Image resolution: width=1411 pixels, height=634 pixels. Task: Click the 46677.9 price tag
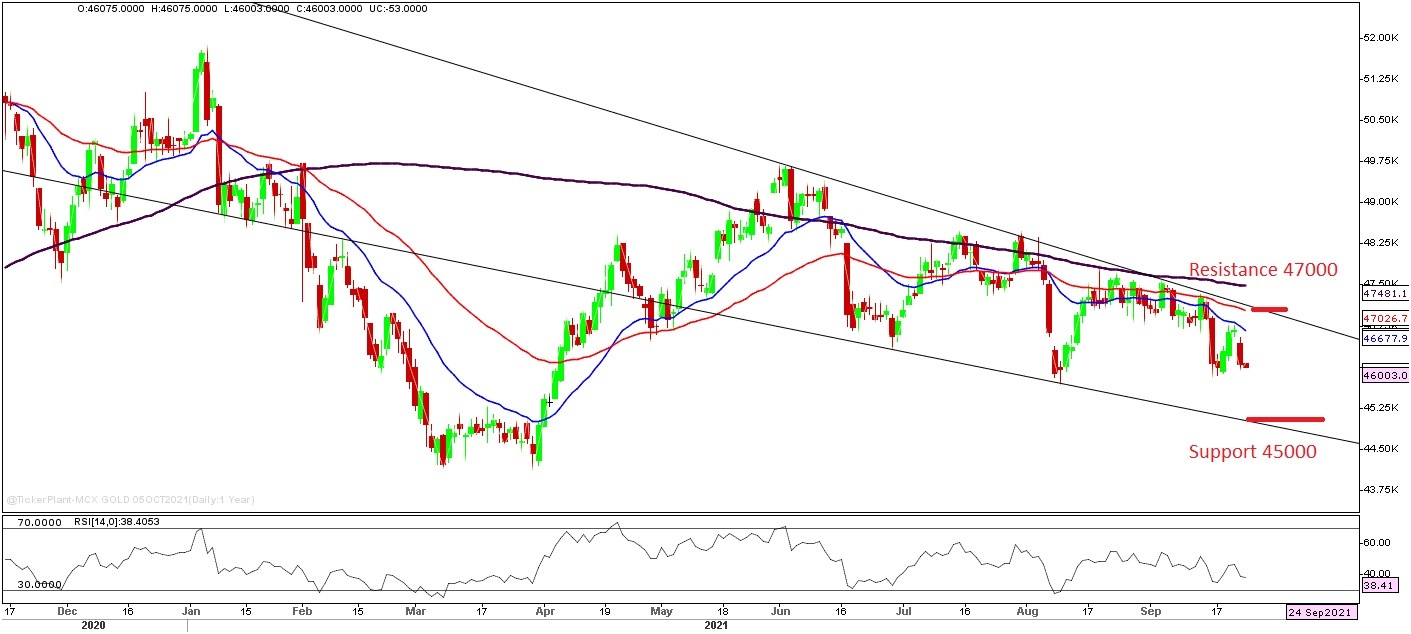point(1384,338)
